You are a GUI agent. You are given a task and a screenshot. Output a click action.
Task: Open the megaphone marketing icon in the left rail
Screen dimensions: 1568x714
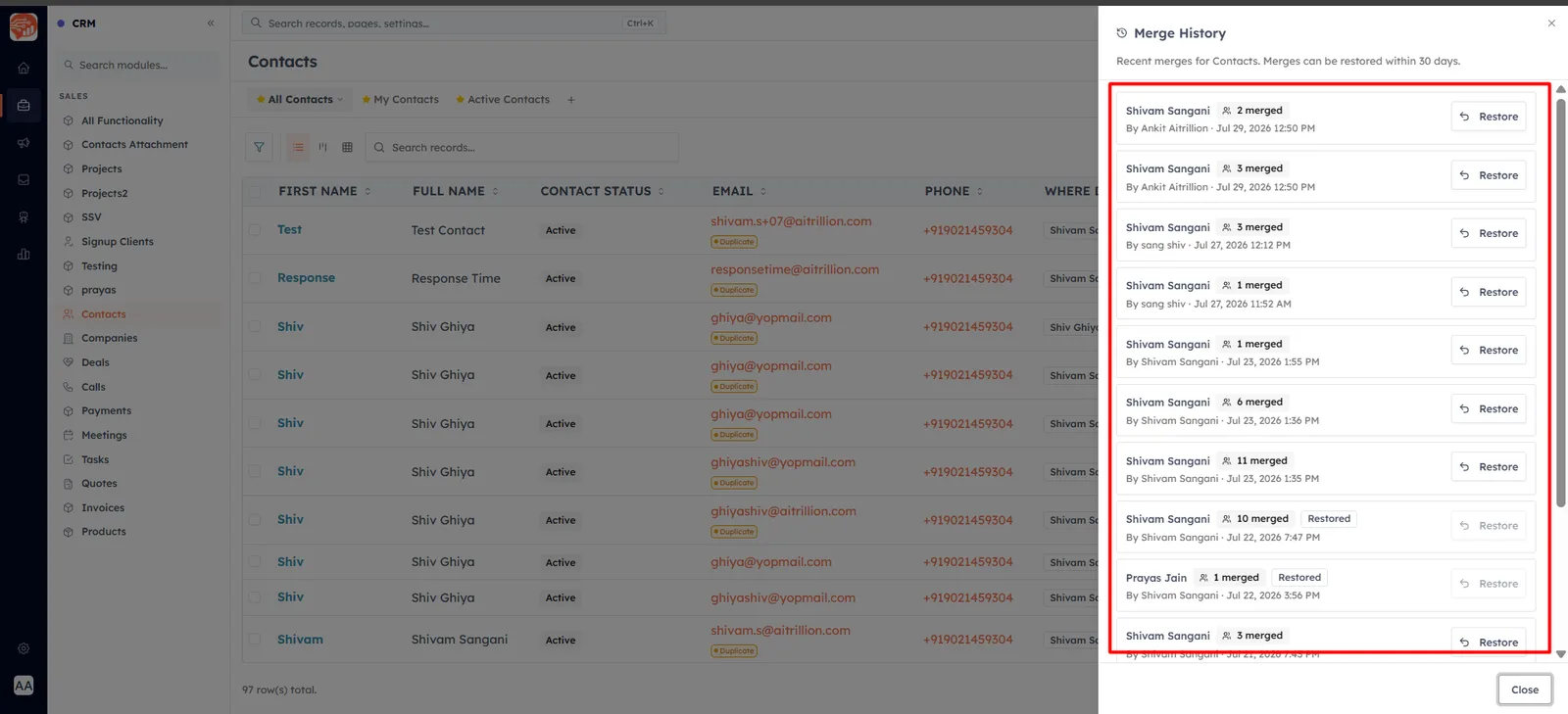pos(24,143)
